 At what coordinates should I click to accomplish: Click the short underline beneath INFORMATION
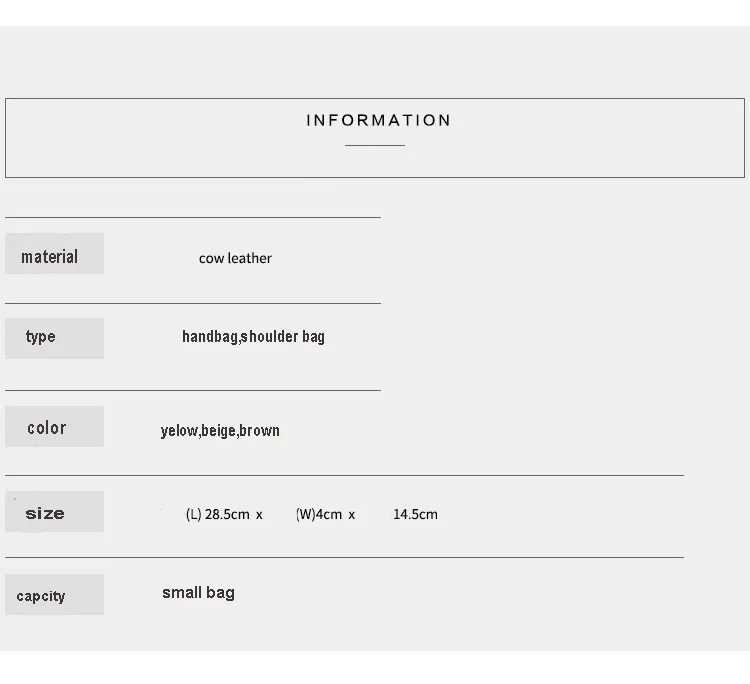[375, 145]
